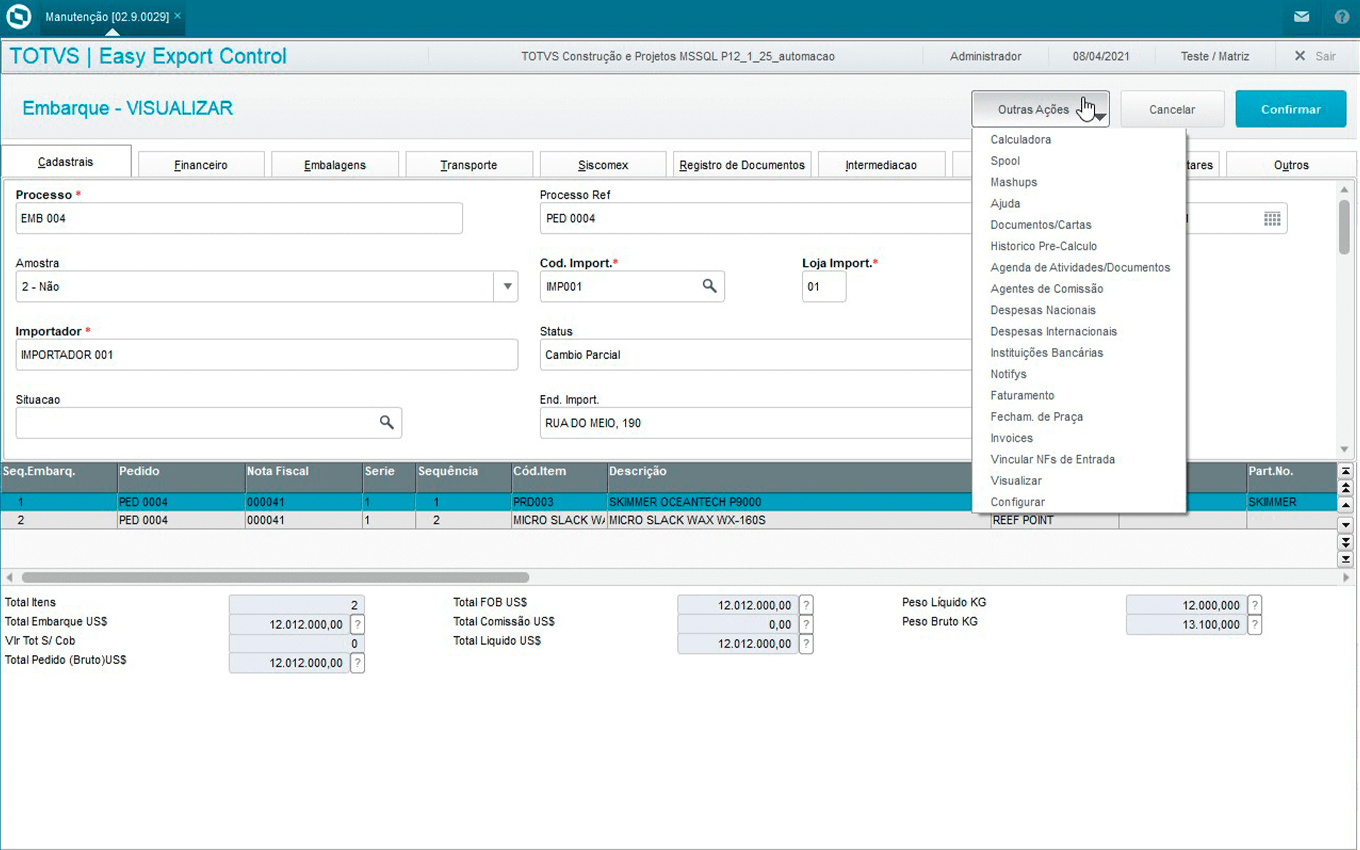Open the calendar grid icon
The width and height of the screenshot is (1360, 850).
(1272, 218)
